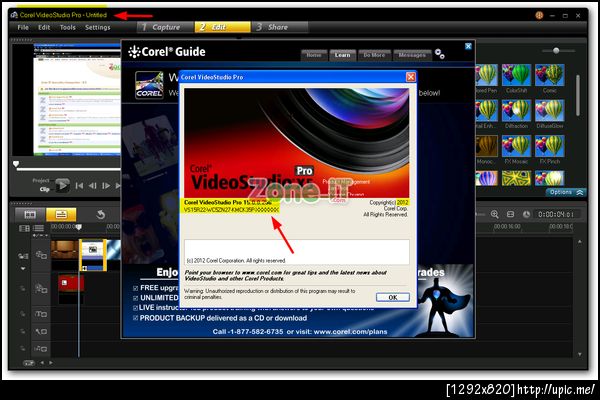The image size is (600, 400).
Task: Expand the Options panel chevron
Action: [x=580, y=193]
